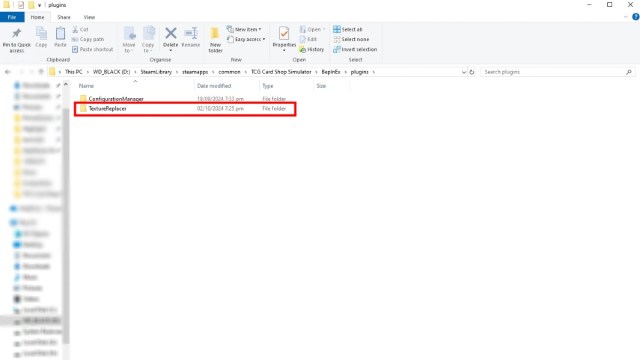Click the ConfigurationManager modified date cell
The height and width of the screenshot is (360, 640).
(220, 99)
